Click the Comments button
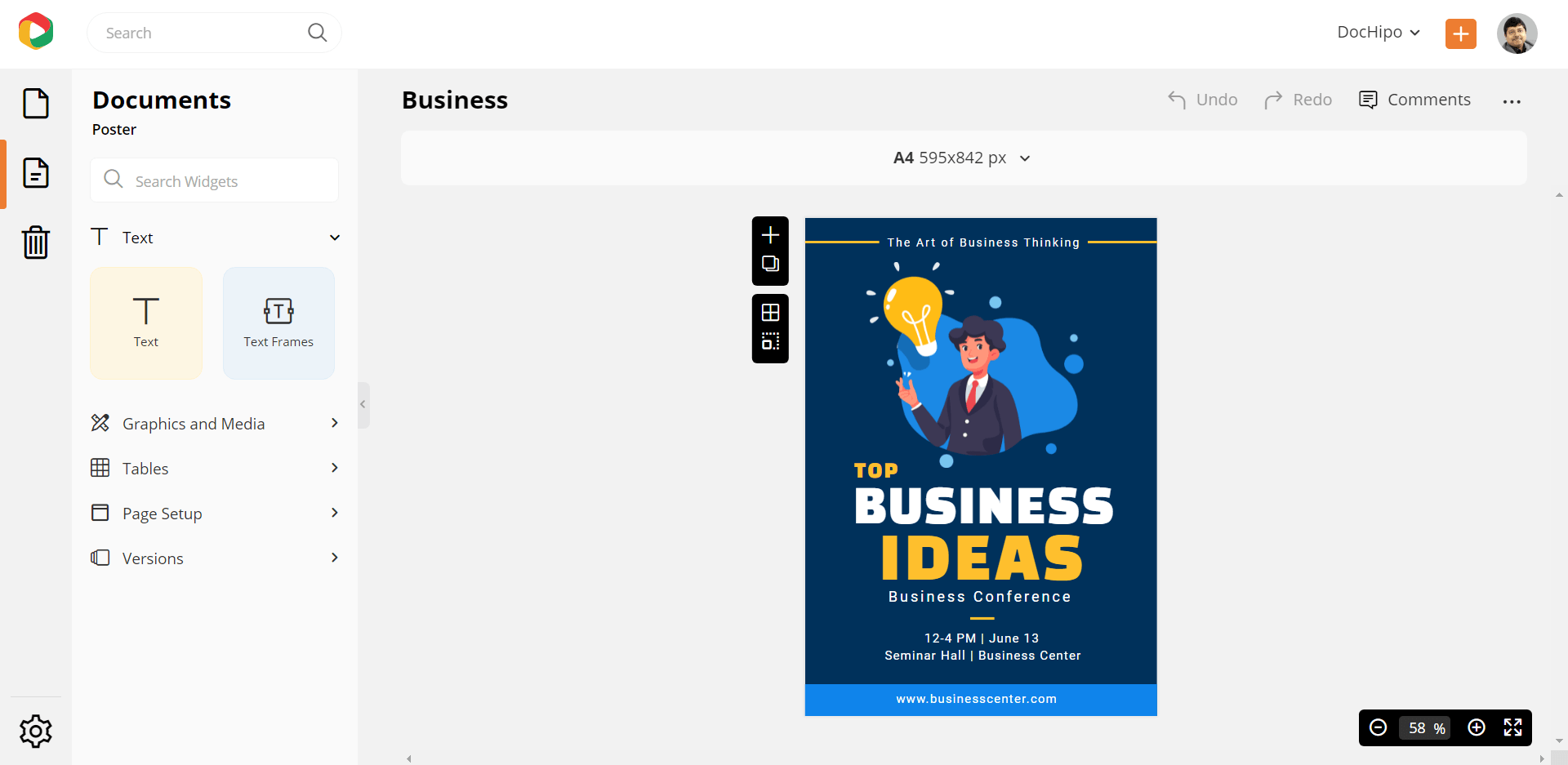The height and width of the screenshot is (765, 1568). click(x=1414, y=100)
